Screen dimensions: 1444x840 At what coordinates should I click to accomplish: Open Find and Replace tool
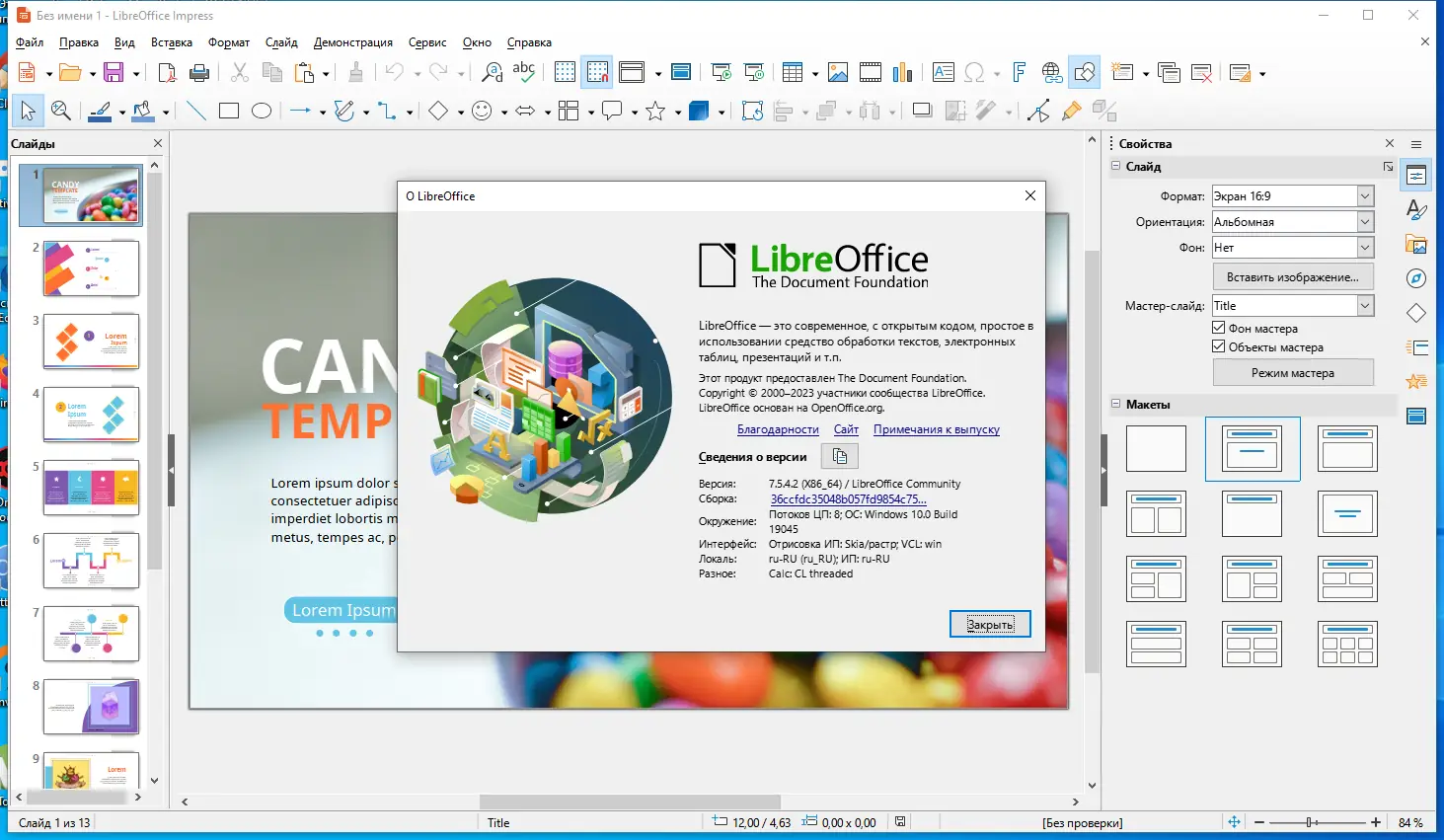pyautogui.click(x=492, y=72)
